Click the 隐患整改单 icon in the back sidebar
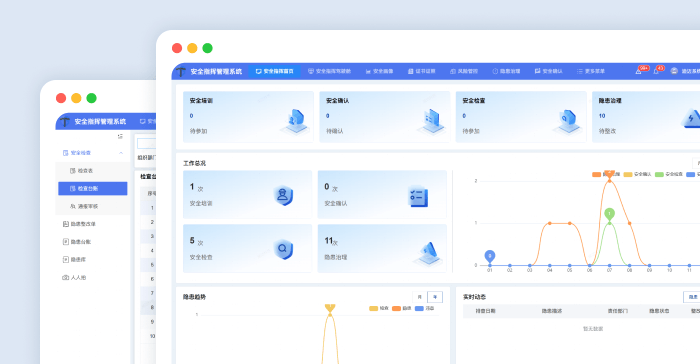Viewport: 700px width, 364px height. point(66,224)
